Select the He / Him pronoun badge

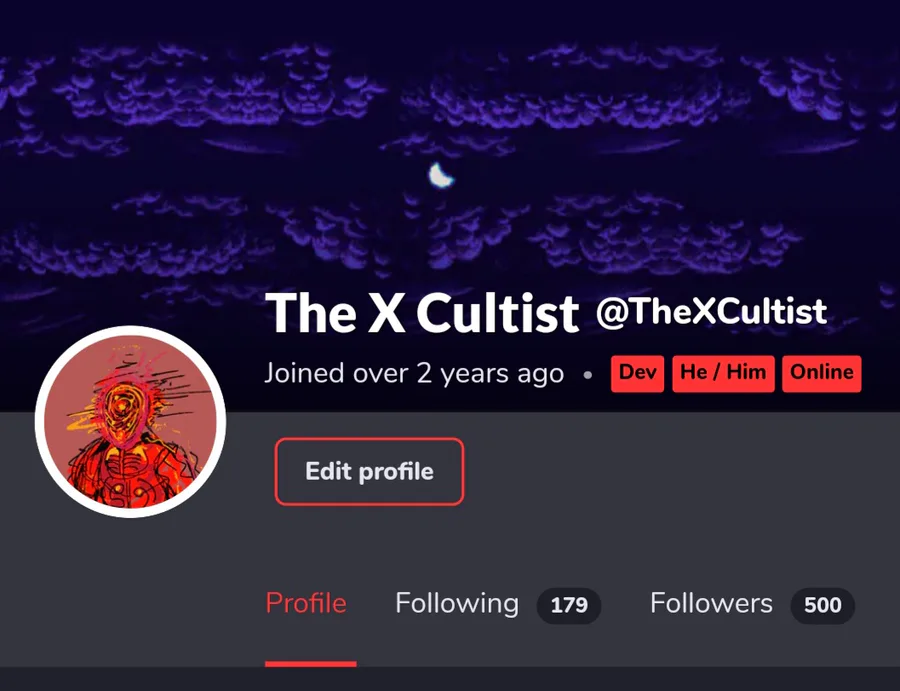coord(723,374)
